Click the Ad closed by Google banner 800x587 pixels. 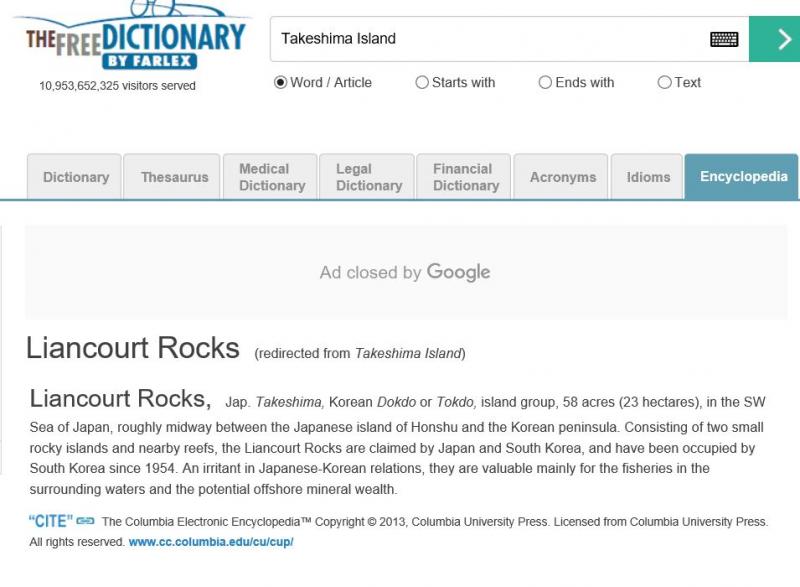click(405, 272)
